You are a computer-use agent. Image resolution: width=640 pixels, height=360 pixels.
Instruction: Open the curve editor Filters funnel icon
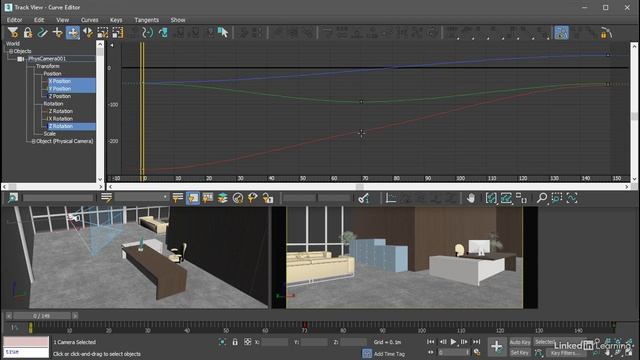pyautogui.click(x=13, y=33)
